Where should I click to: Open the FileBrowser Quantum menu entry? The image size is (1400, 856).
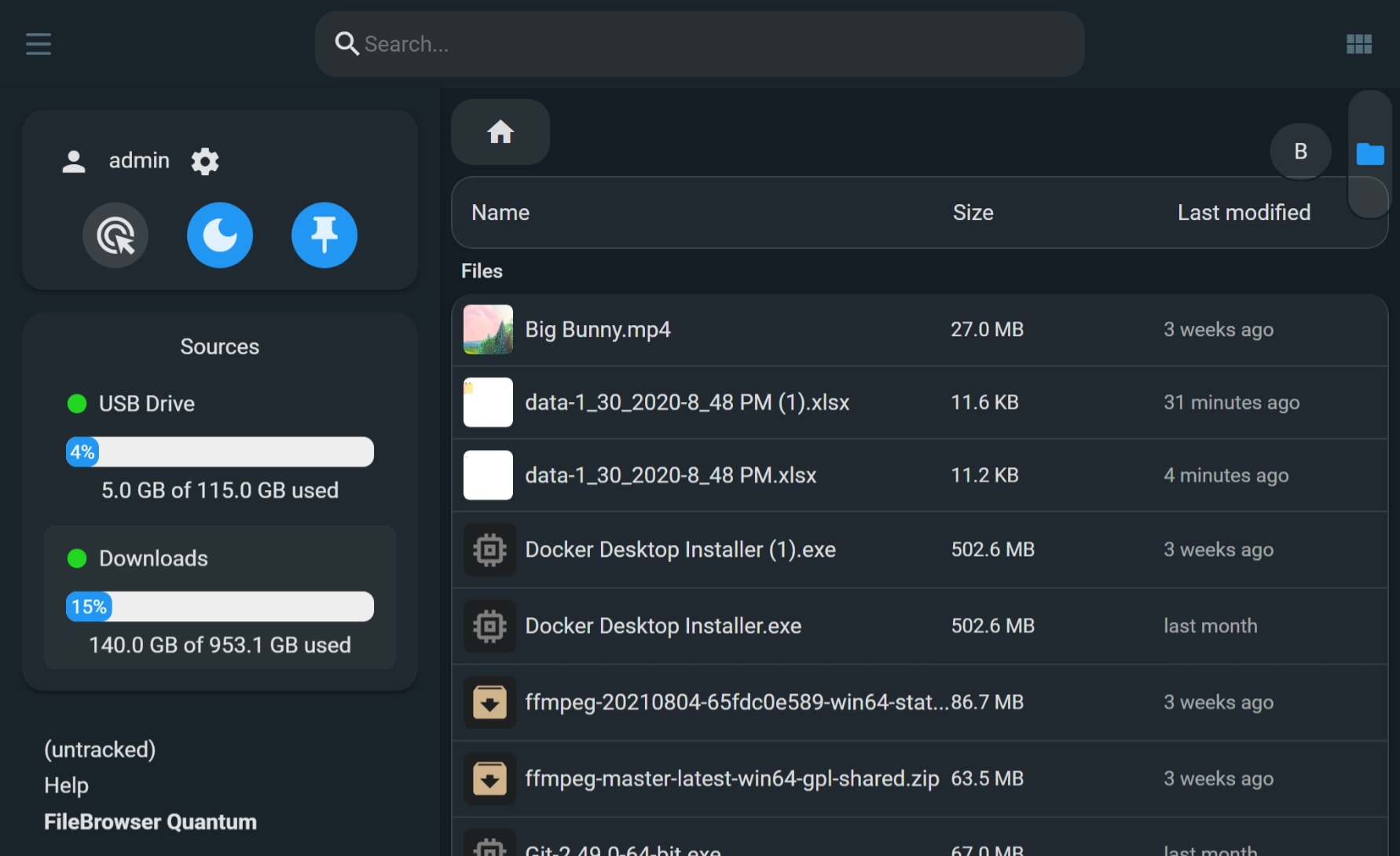[151, 821]
